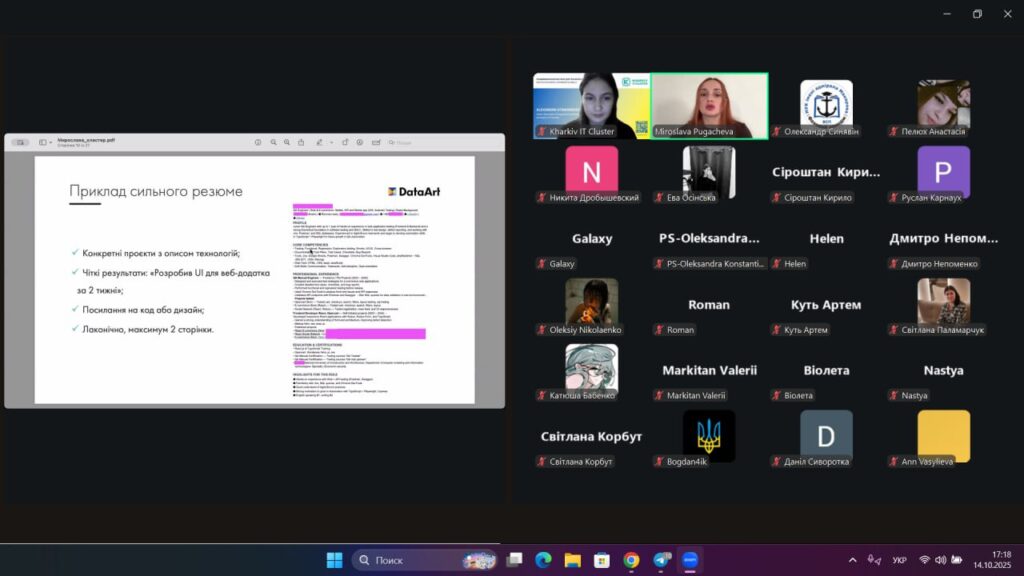Click the Wi-Fi network icon in tray

point(925,560)
